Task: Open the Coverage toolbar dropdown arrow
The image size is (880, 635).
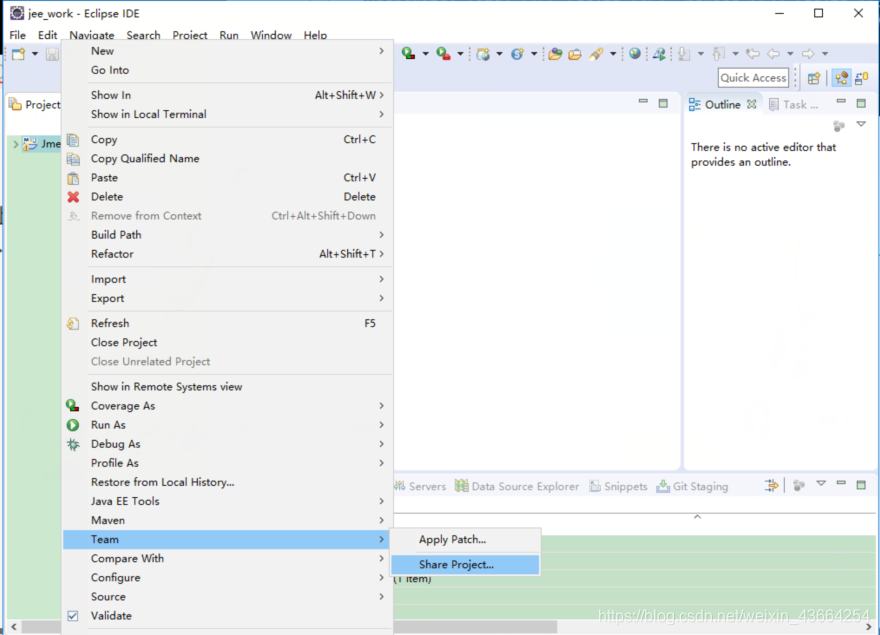Action: (x=425, y=54)
